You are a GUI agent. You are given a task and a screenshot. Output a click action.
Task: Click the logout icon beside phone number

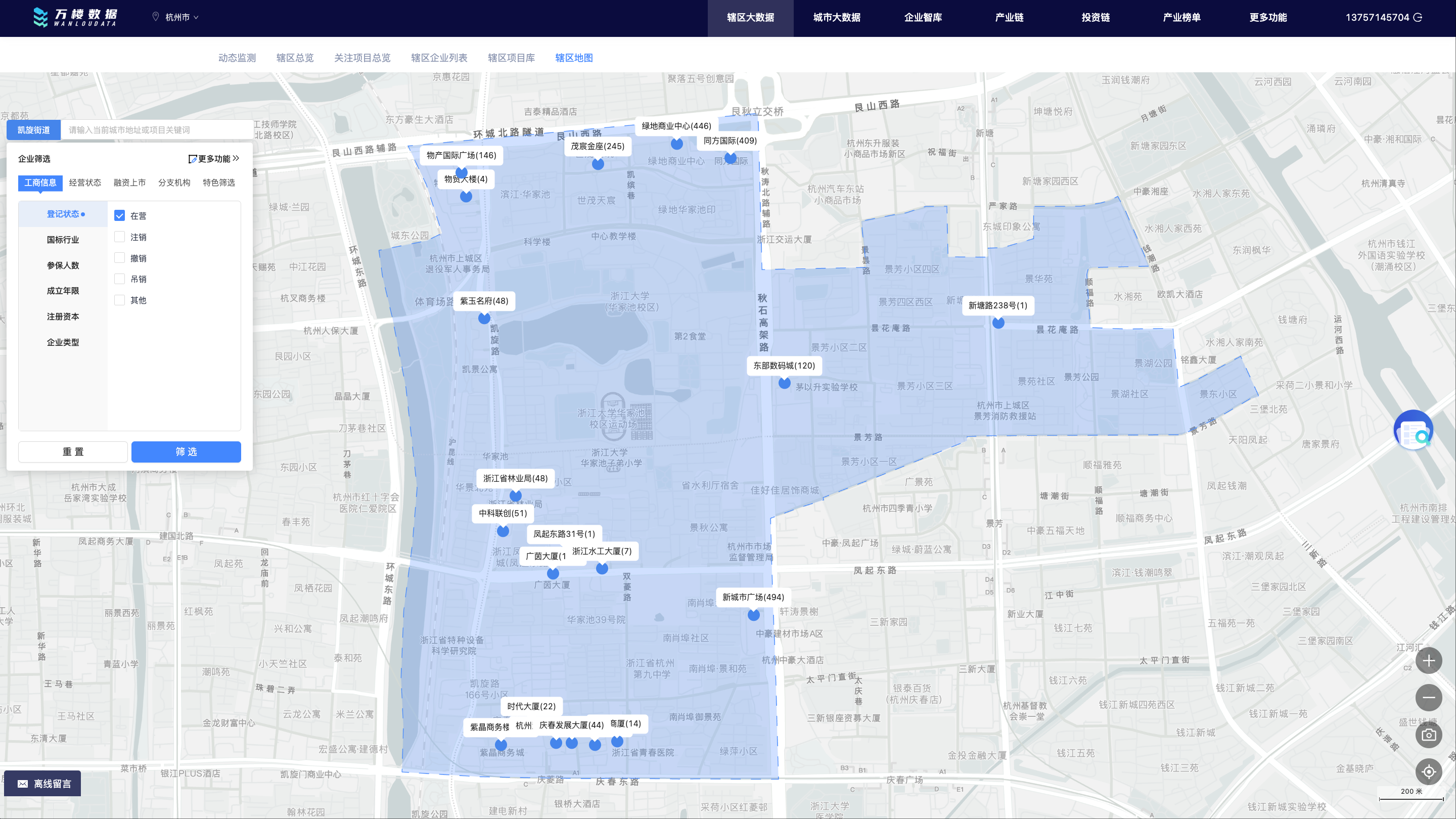coord(1418,18)
